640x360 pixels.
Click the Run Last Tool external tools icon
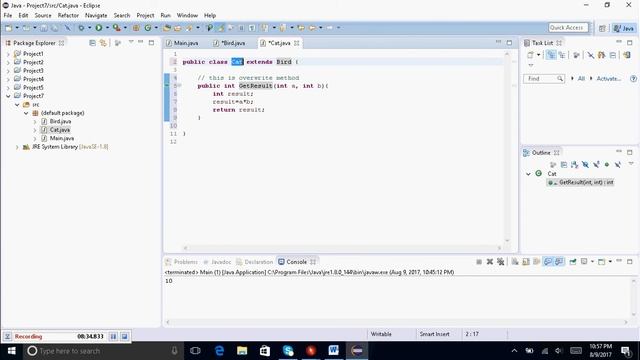coord(117,28)
